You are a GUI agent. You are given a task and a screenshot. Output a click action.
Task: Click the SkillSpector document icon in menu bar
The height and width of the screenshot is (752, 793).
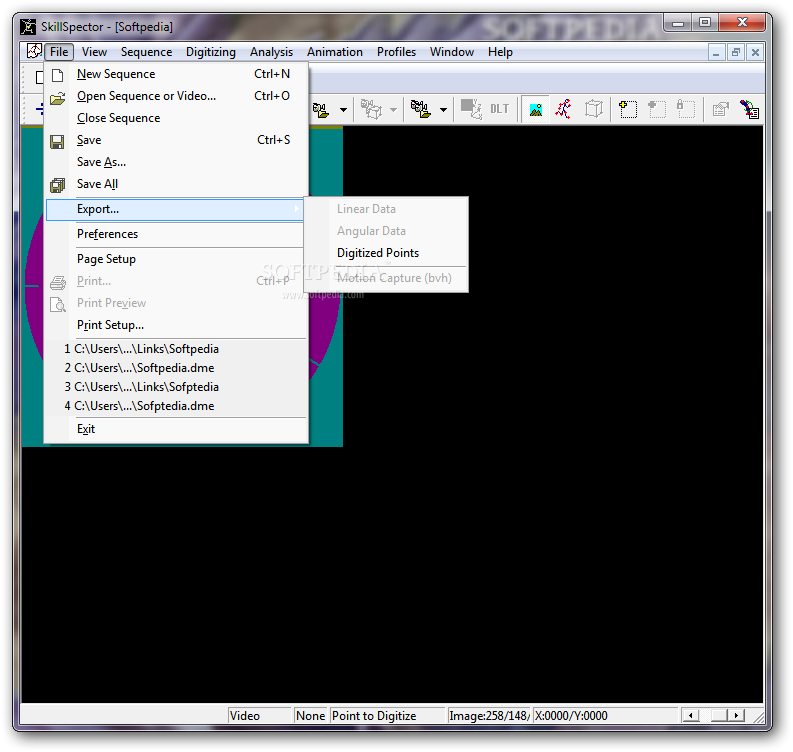[x=34, y=52]
